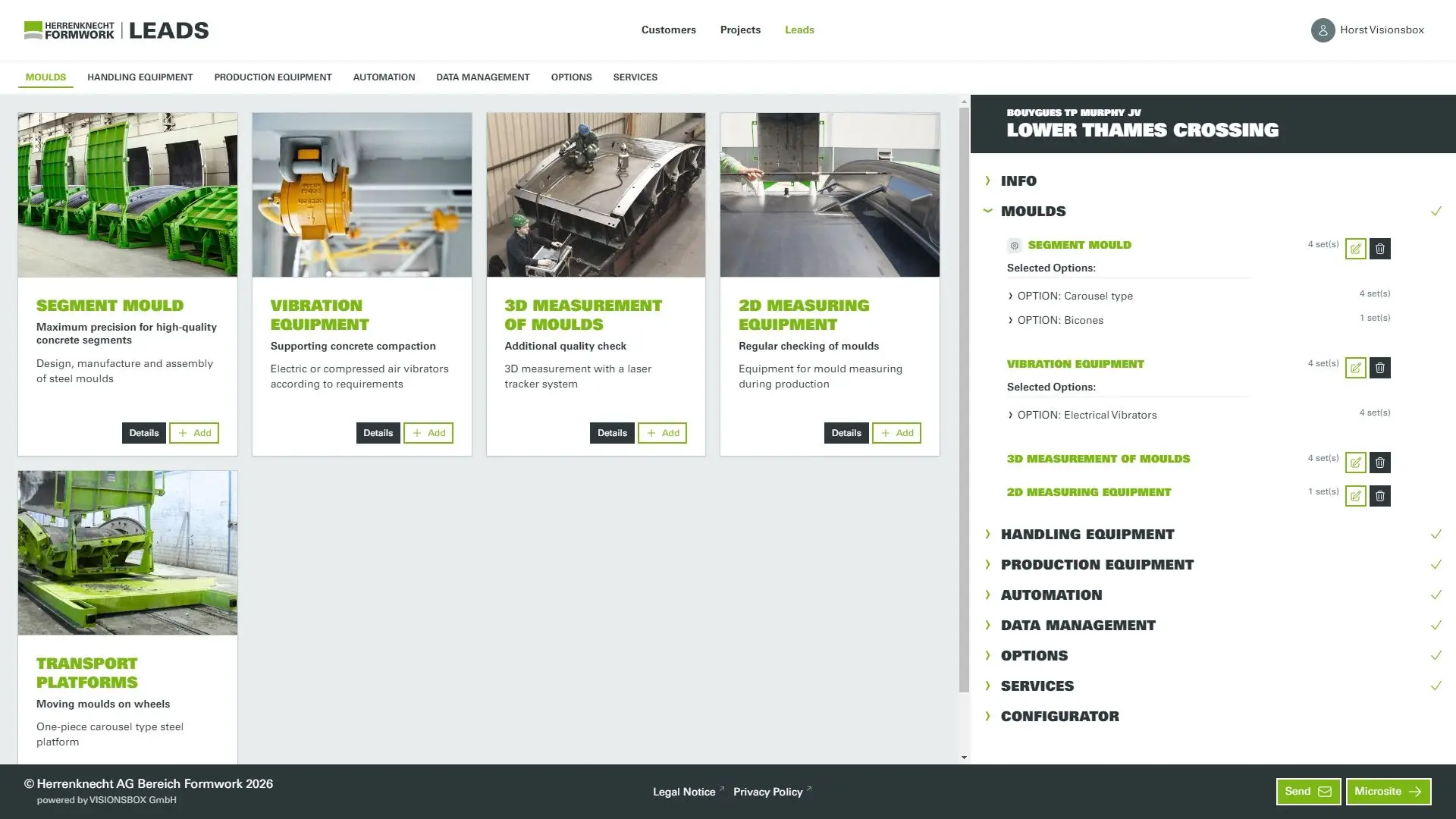Expand the INFO section
Viewport: 1456px width, 819px height.
click(x=988, y=180)
